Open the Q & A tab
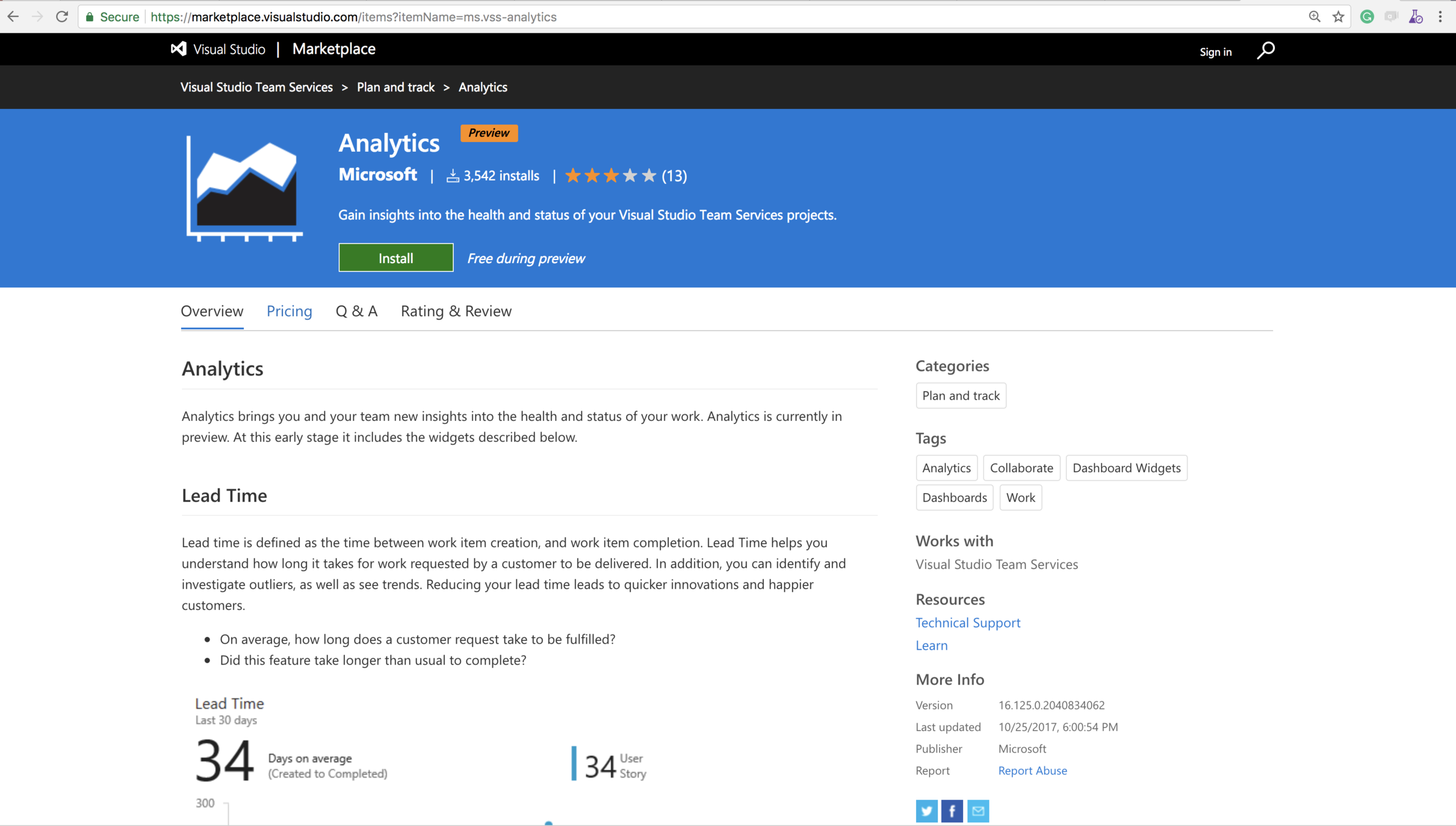Viewport: 1456px width, 826px height. [357, 311]
